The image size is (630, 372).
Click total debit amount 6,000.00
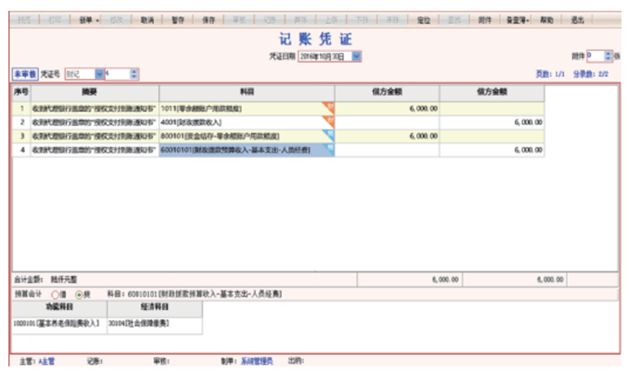tap(409, 280)
